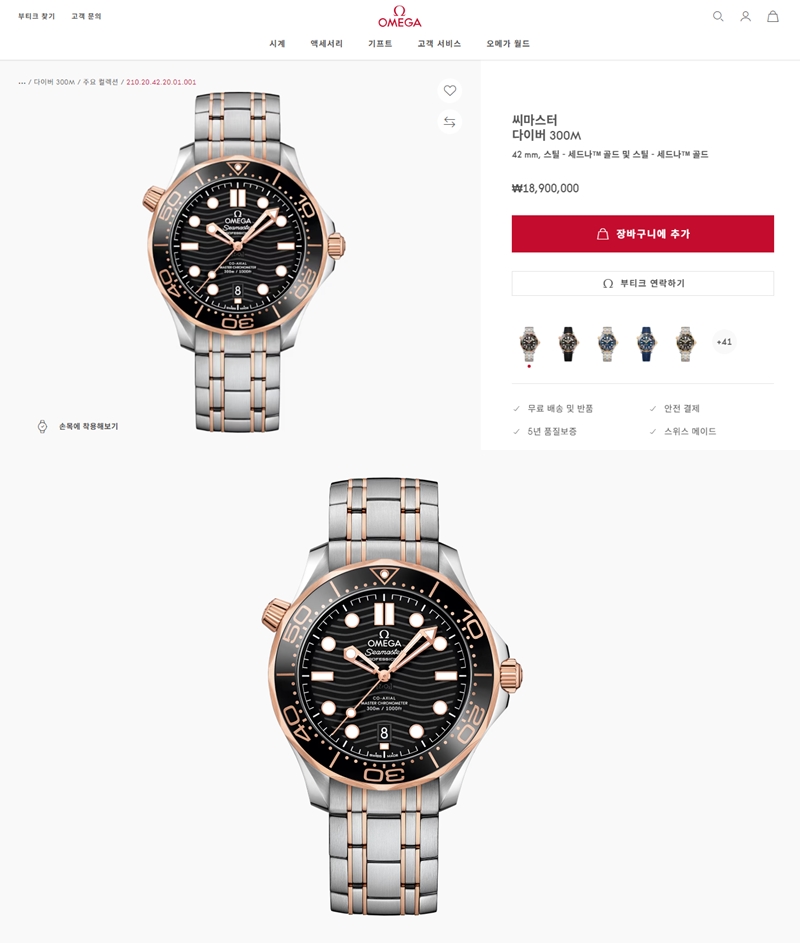
Task: Open the 부티크 찾기 link
Action: click(x=36, y=16)
